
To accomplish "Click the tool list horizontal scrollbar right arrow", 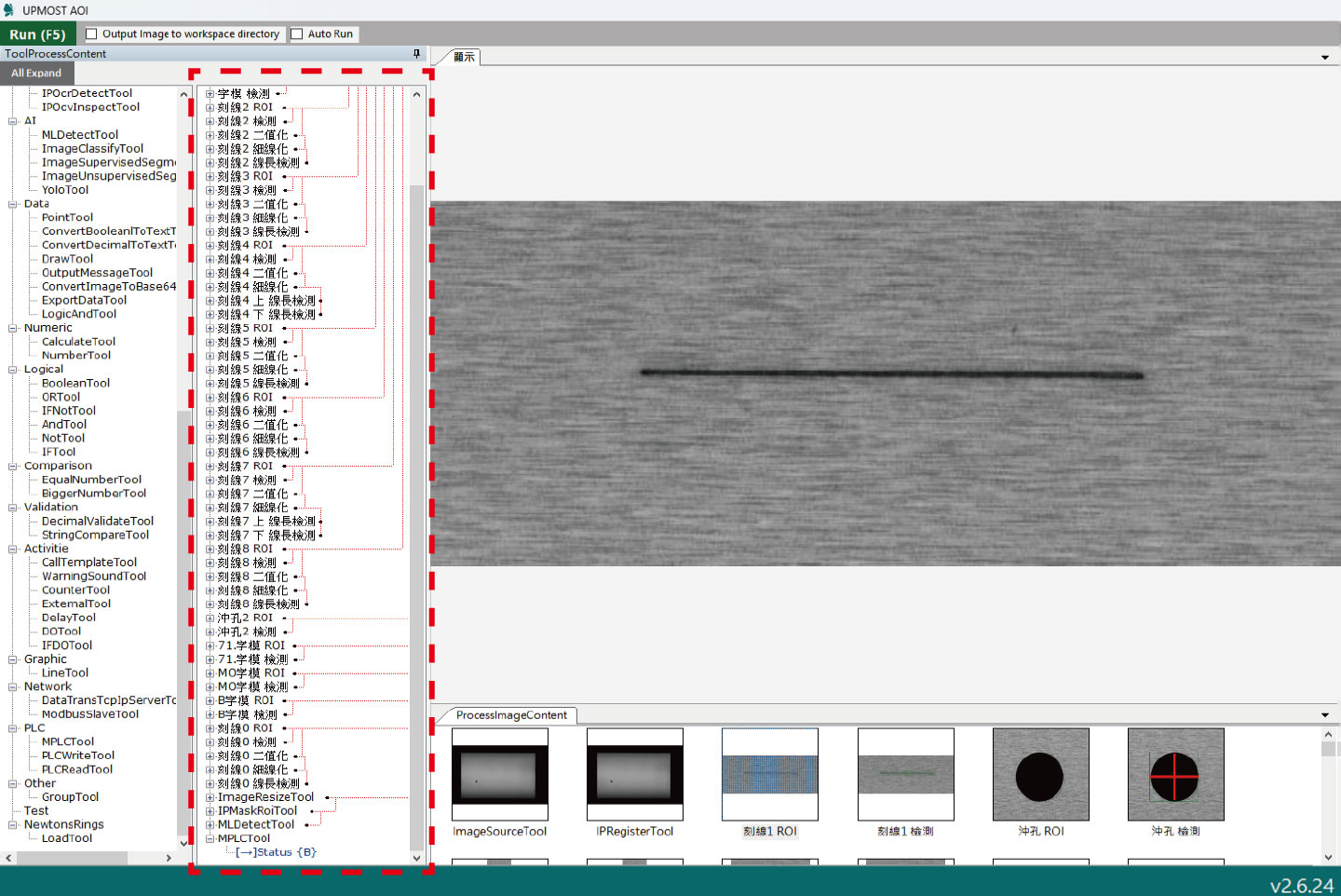I will (169, 858).
